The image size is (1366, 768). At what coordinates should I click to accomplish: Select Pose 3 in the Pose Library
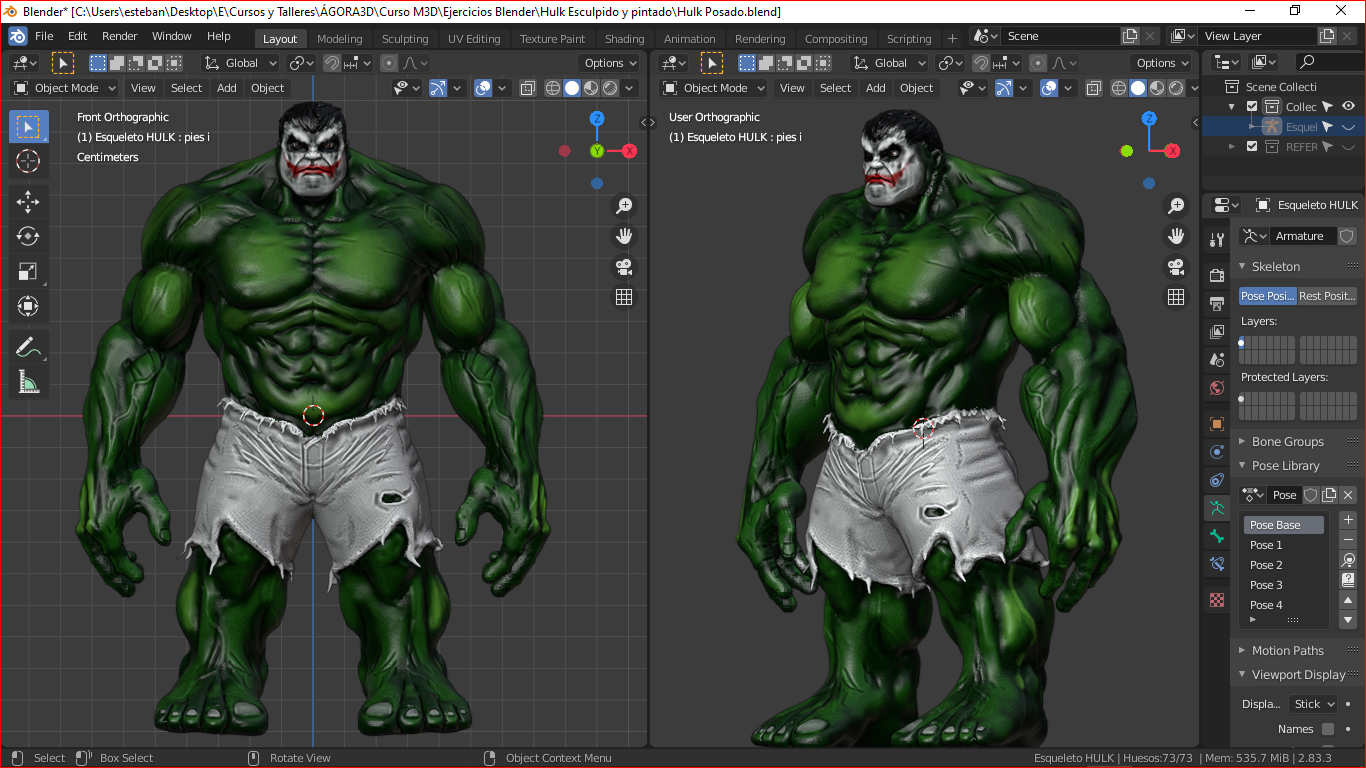tap(1265, 585)
